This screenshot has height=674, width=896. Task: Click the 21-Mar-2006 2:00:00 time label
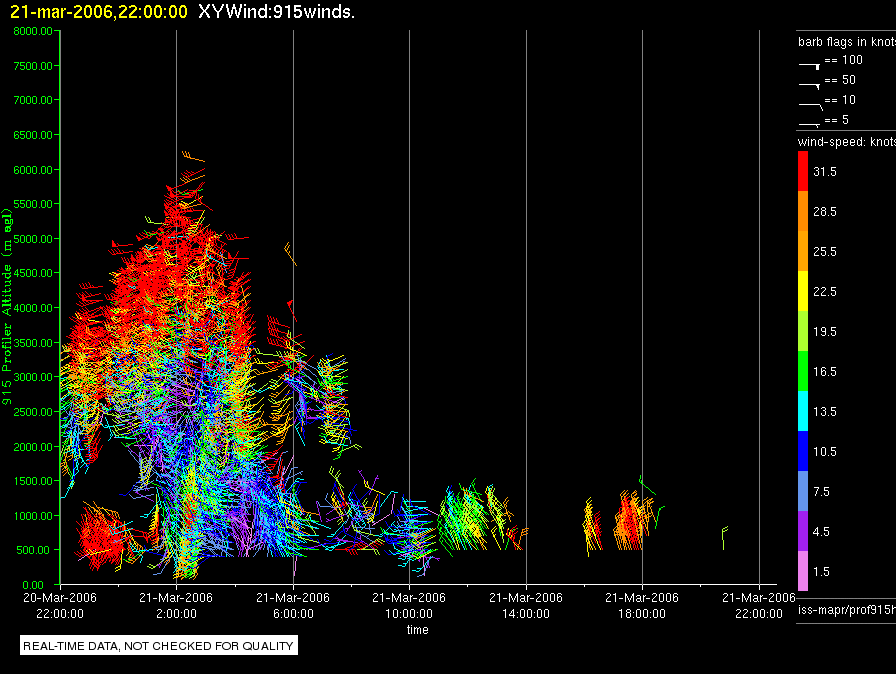tap(176, 605)
